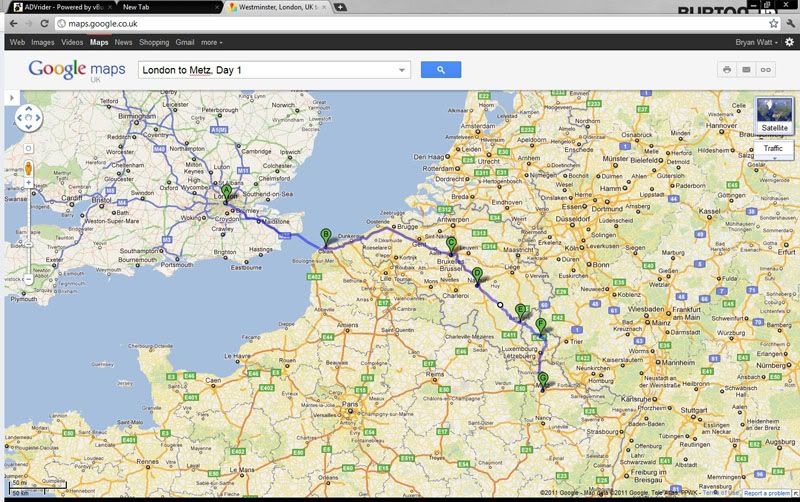This screenshot has width=800, height=502.
Task: Go back with the browser back arrow
Action: [x=14, y=23]
